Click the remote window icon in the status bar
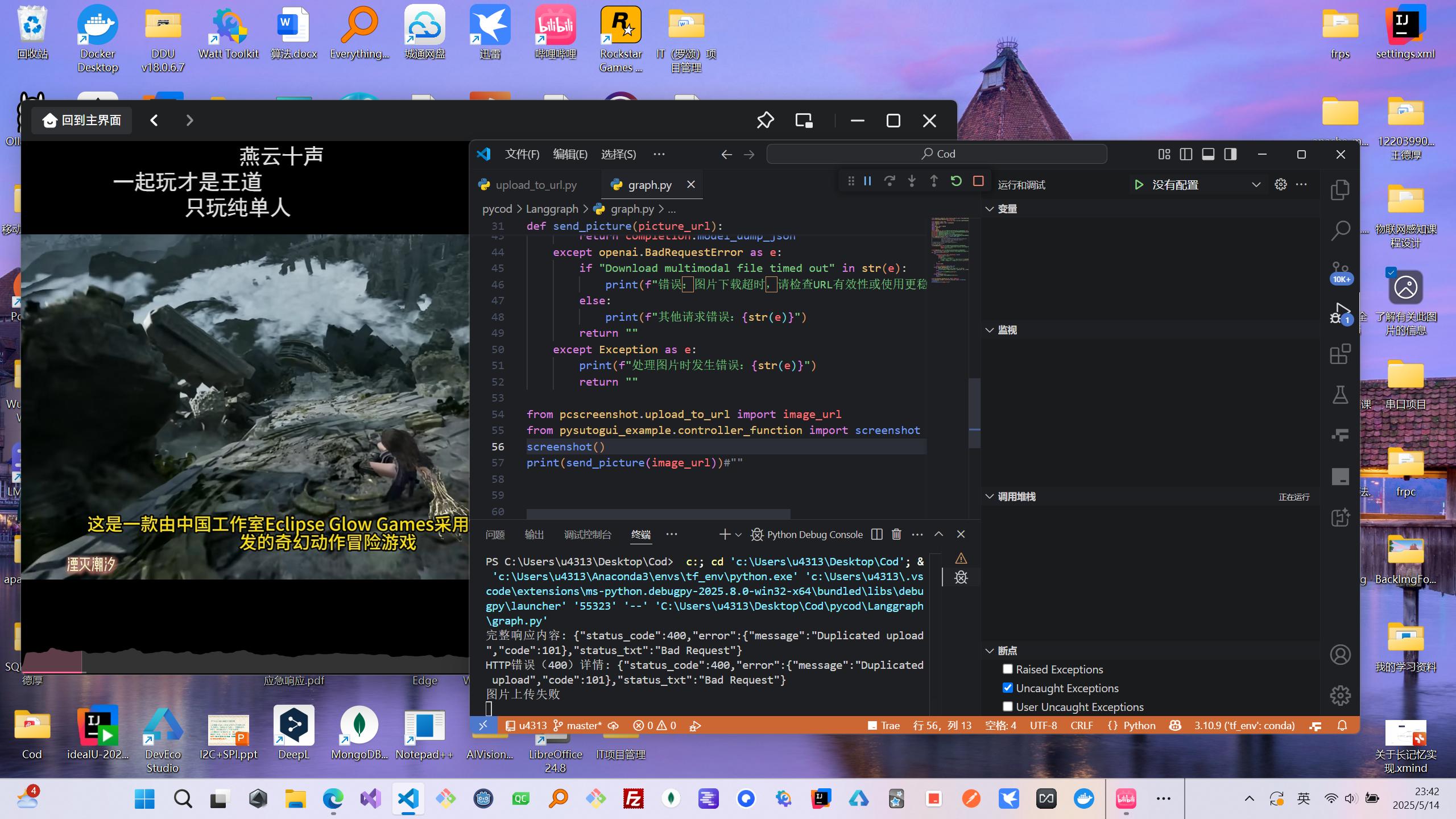1456x819 pixels. click(x=483, y=725)
